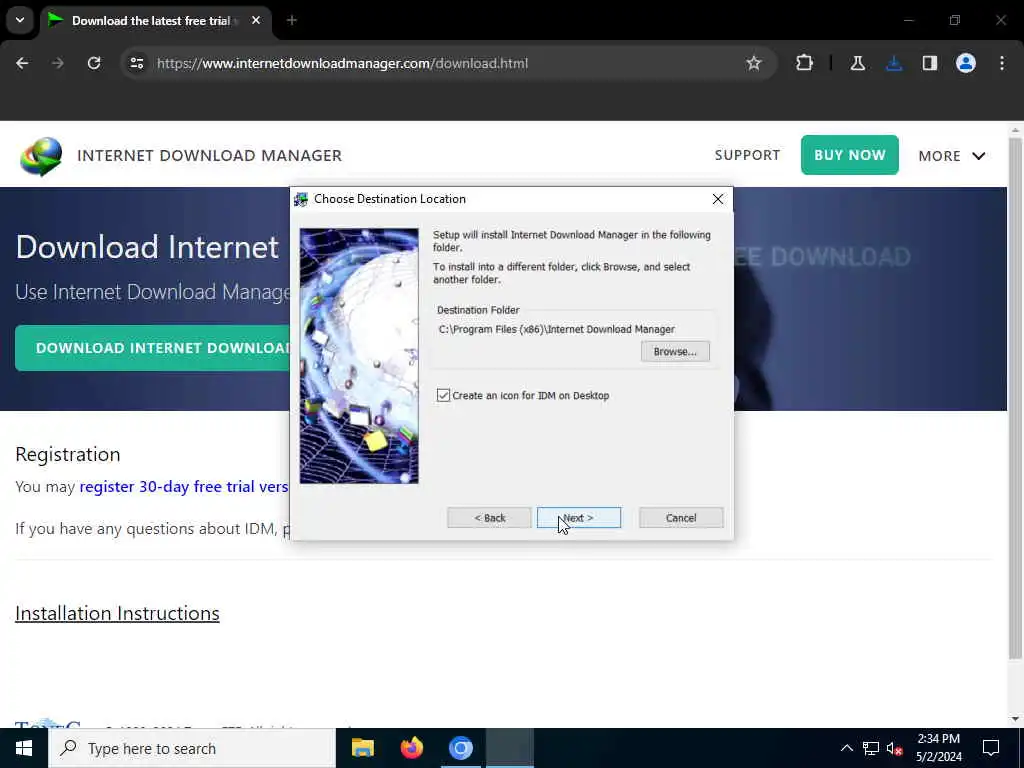Open the SUPPORT page link
Image resolution: width=1024 pixels, height=768 pixels.
pos(747,155)
